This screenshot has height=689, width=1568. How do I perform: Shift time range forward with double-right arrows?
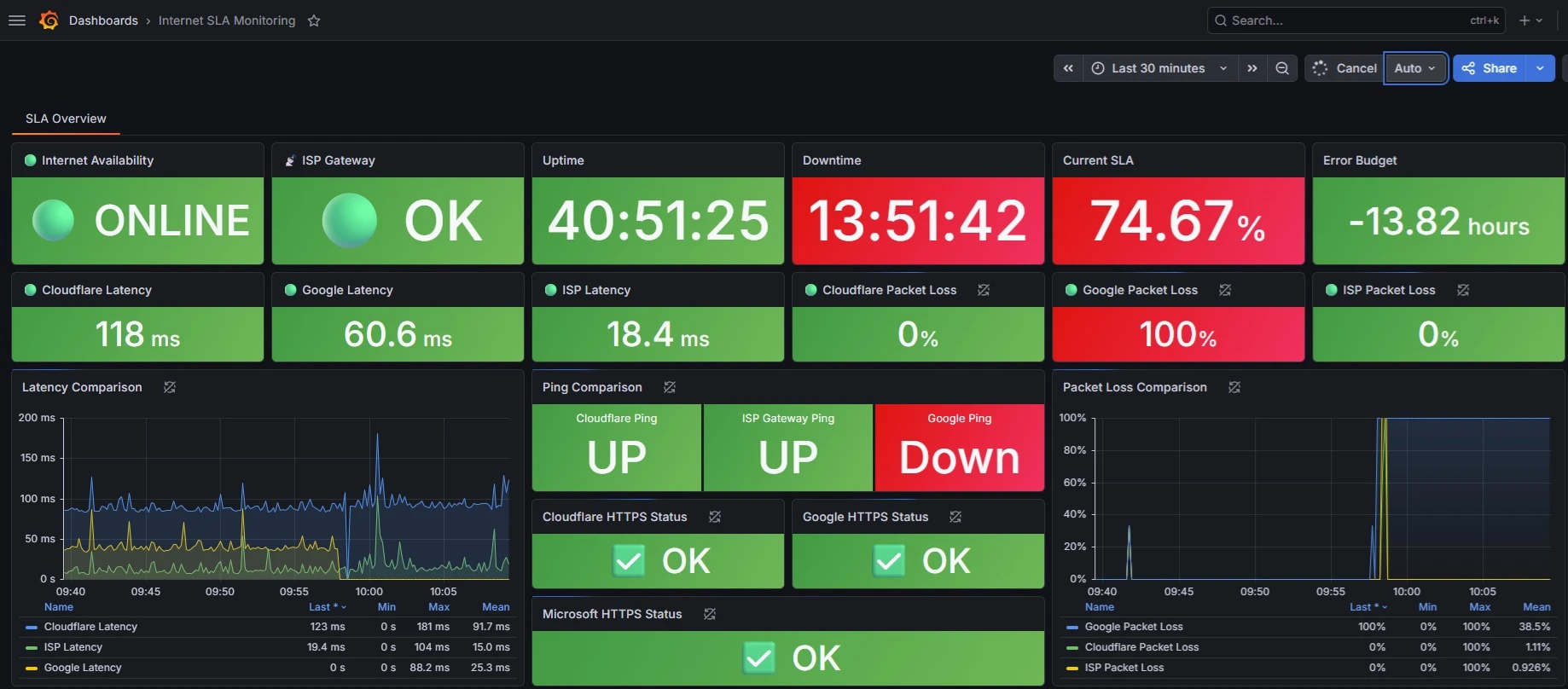point(1252,68)
